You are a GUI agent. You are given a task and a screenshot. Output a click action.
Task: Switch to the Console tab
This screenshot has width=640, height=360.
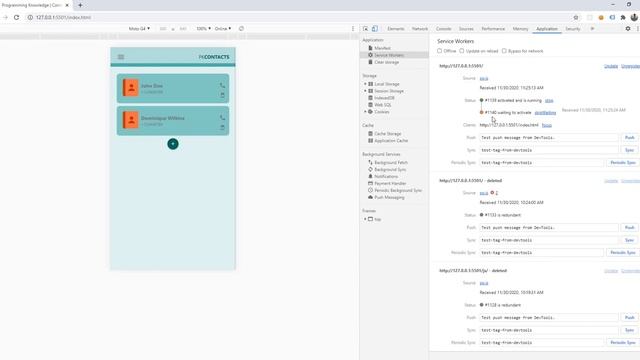coord(443,29)
